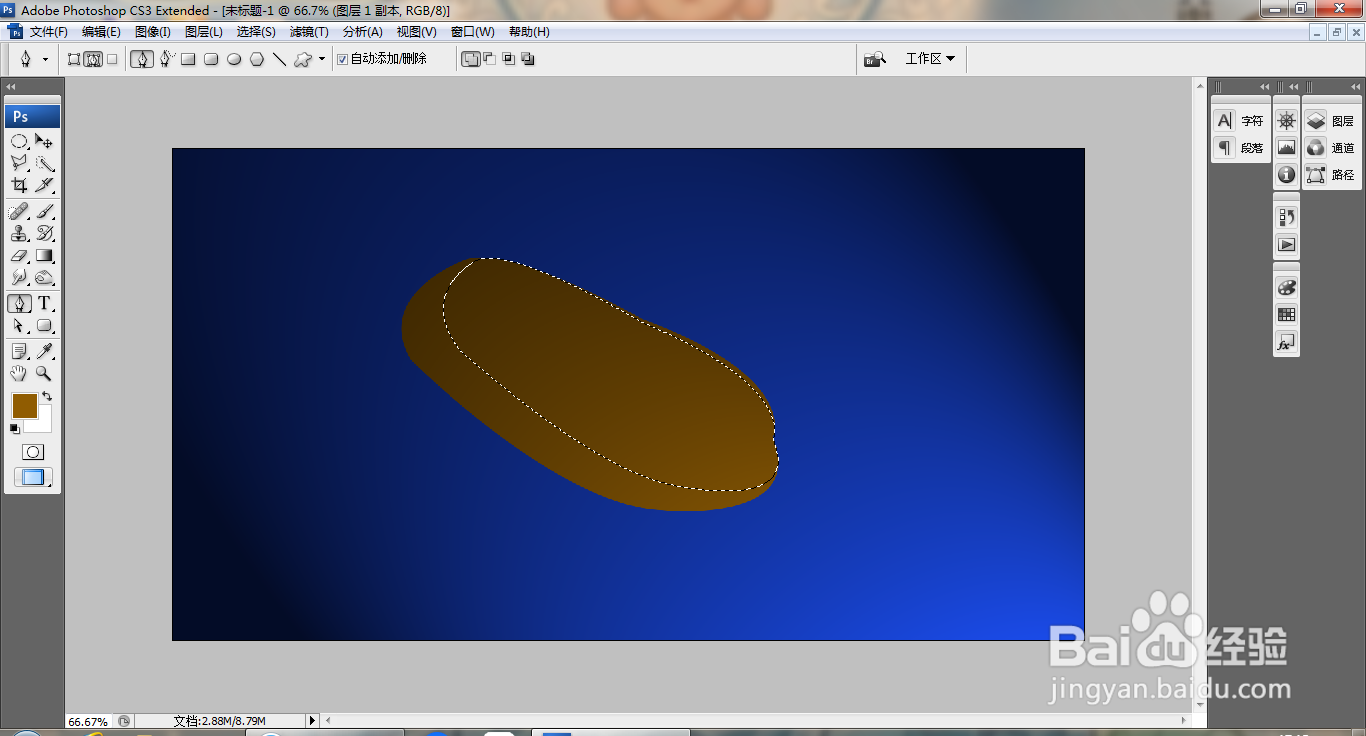Select the Polygonal Lasso tool
Screen dimensions: 1366x736
point(19,163)
